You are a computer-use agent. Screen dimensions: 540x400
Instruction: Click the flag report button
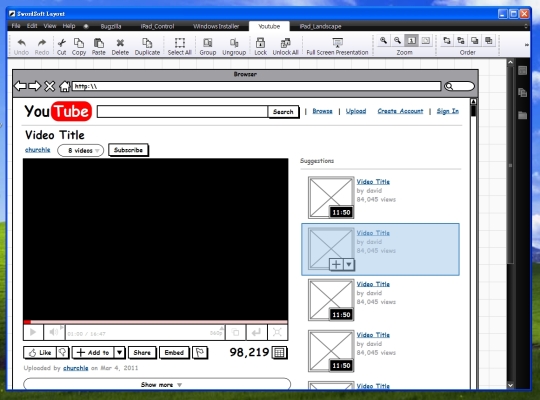[x=200, y=352]
